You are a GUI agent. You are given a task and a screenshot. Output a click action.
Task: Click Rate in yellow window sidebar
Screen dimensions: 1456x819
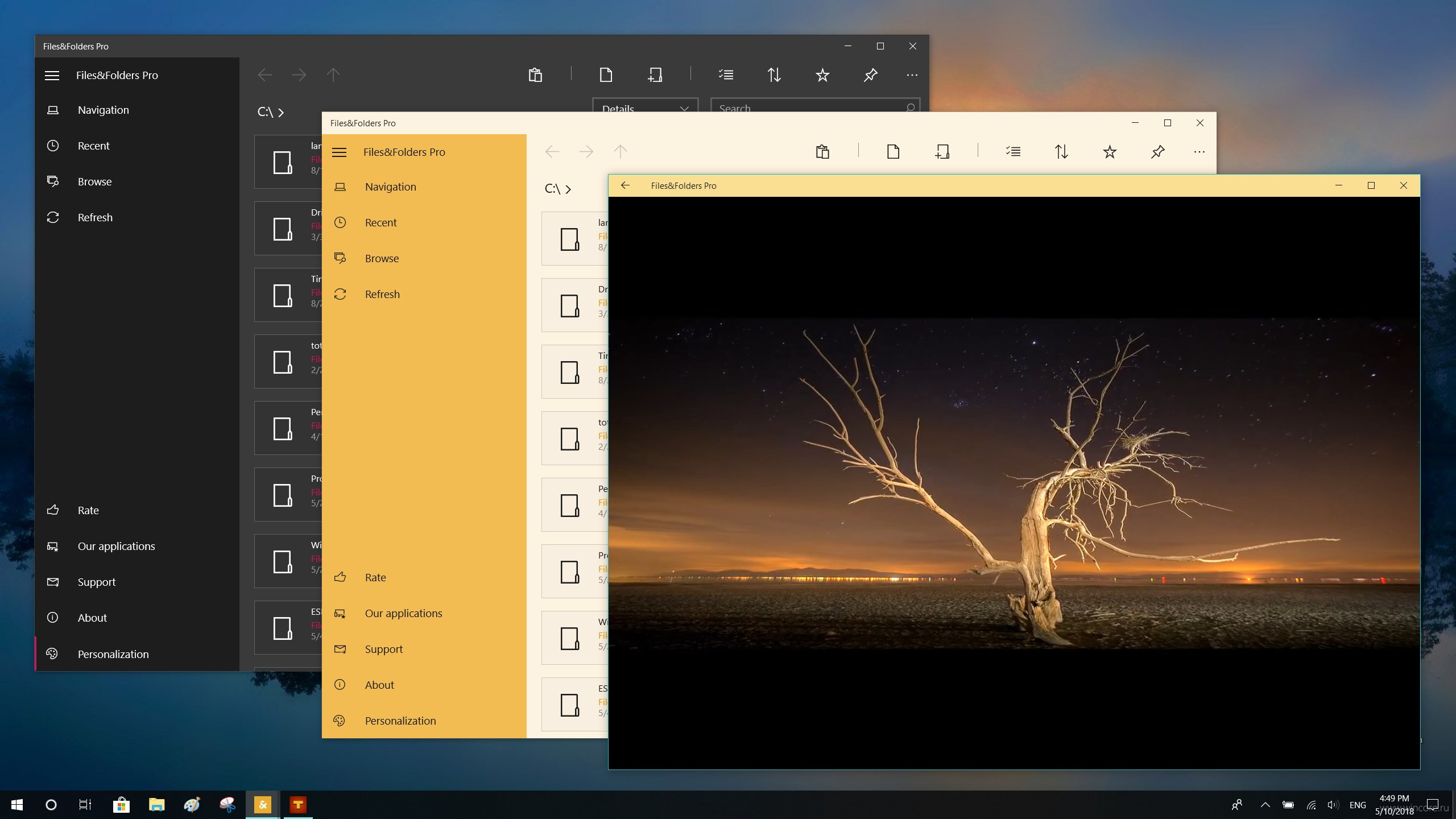click(424, 577)
